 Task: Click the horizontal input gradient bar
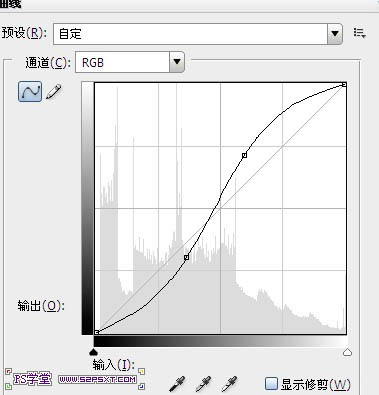click(x=220, y=341)
